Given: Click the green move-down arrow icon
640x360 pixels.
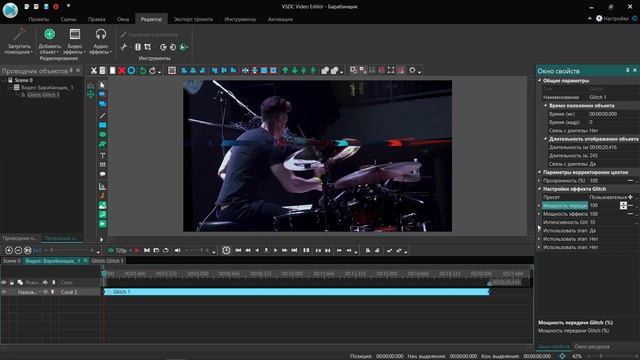Looking at the screenshot, I should 294,71.
